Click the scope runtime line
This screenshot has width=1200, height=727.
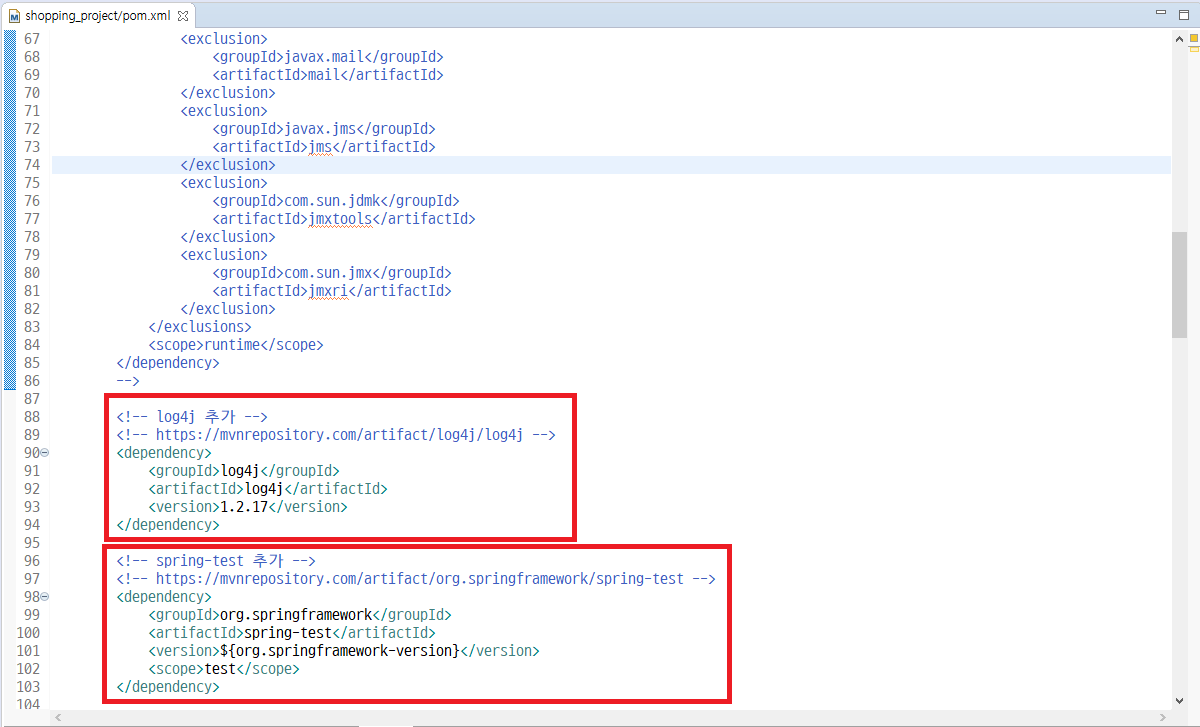[236, 345]
